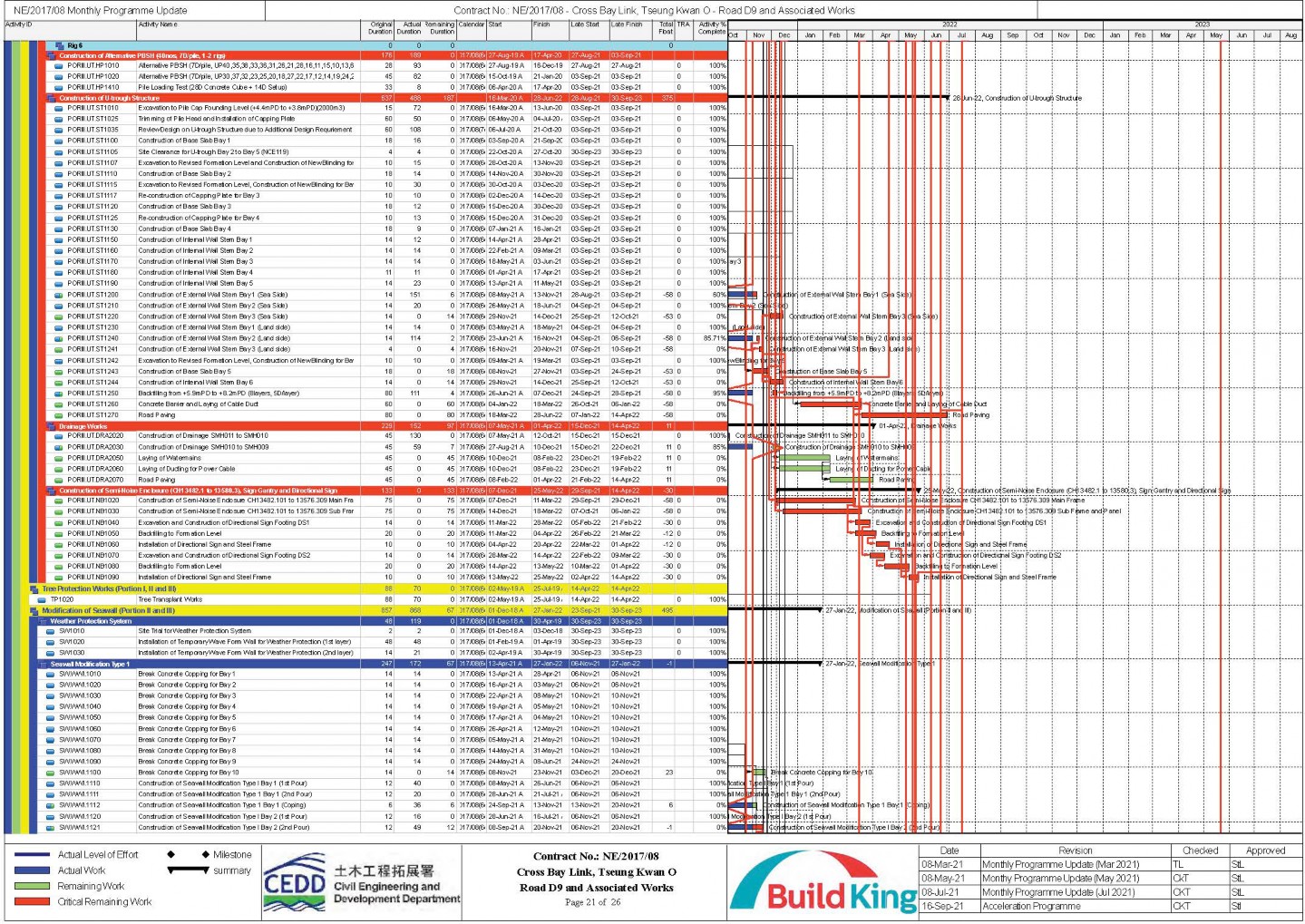
Task: Click the activity icon beside PORIII.UT.DRA2050
Action: [59, 458]
